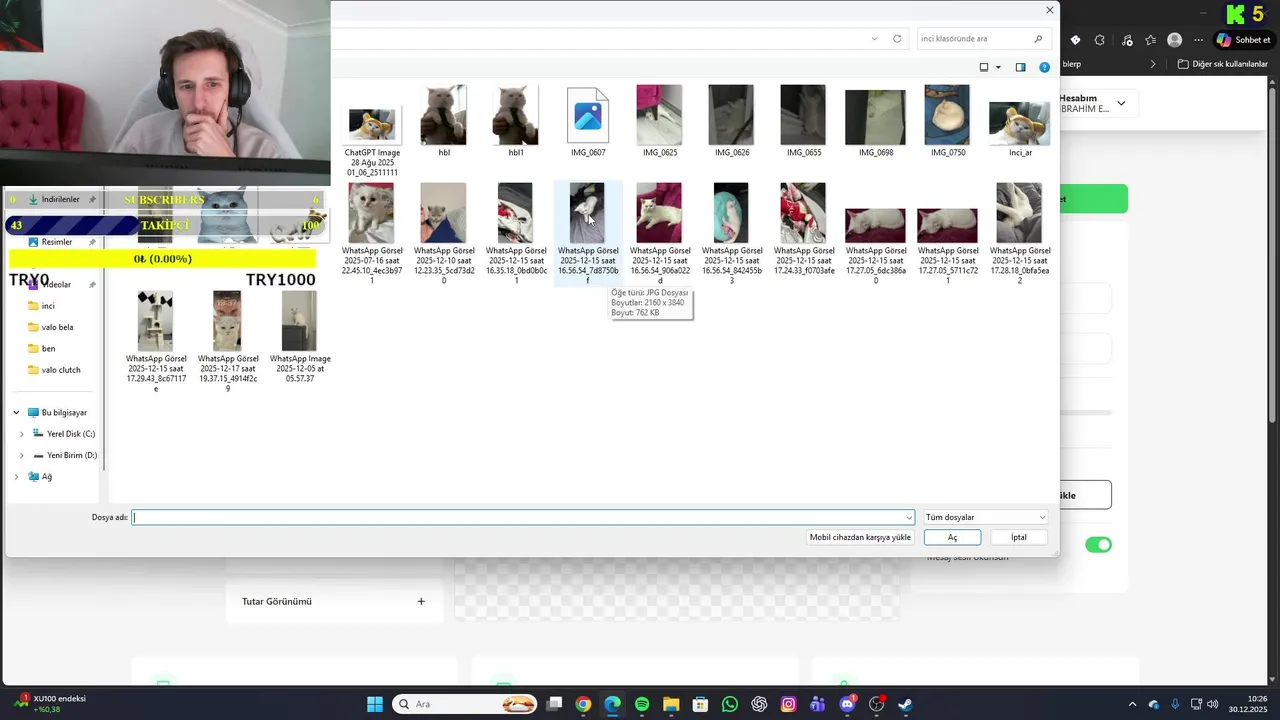Viewport: 1280px width, 720px height.
Task: Click Mobil cihazdan karşıya yükle button
Action: coord(860,537)
